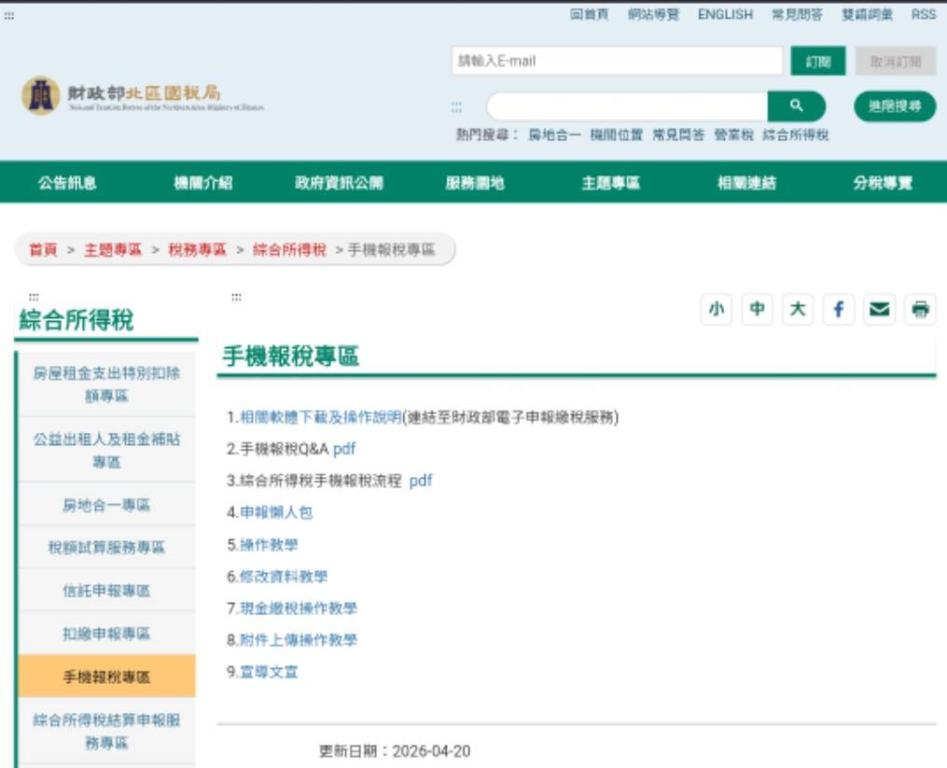Open the 公告訊息 menu

coord(67,183)
